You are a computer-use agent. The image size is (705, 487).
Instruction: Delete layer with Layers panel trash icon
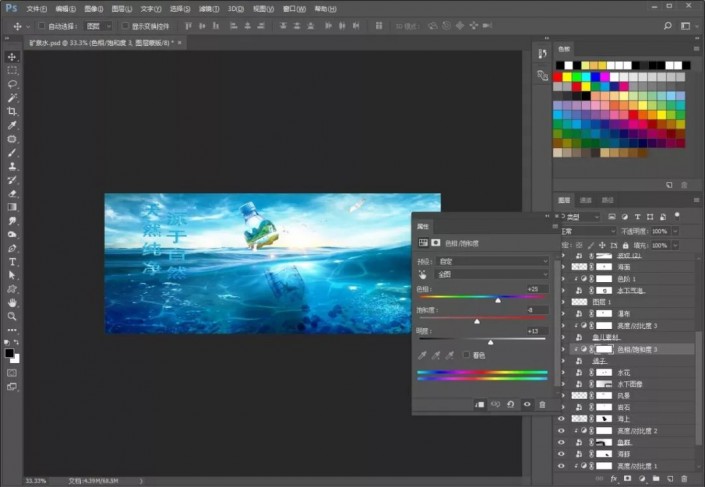click(684, 479)
